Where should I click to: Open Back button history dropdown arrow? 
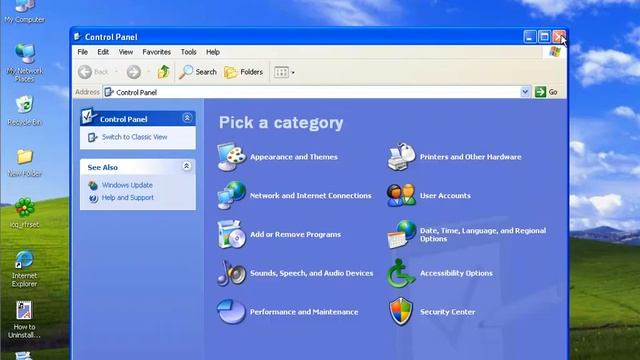coord(116,72)
